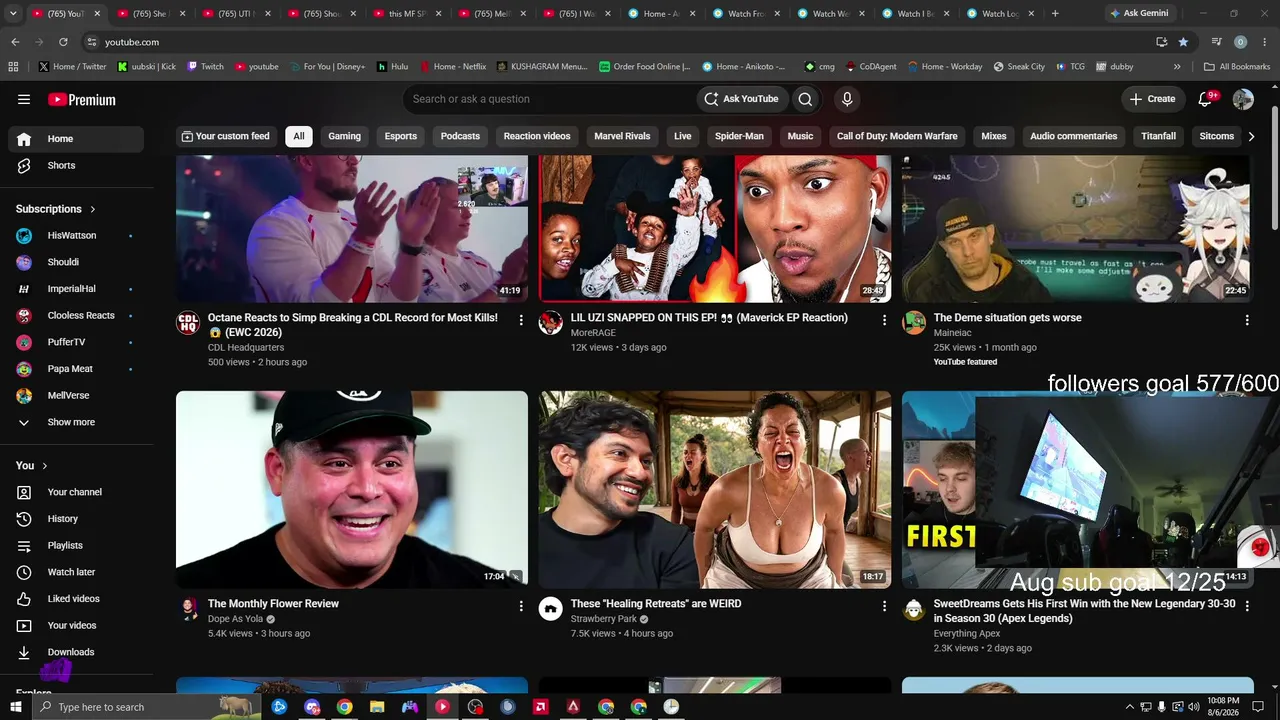
Task: Open CDL Headquarters channel avatar
Action: (x=188, y=322)
